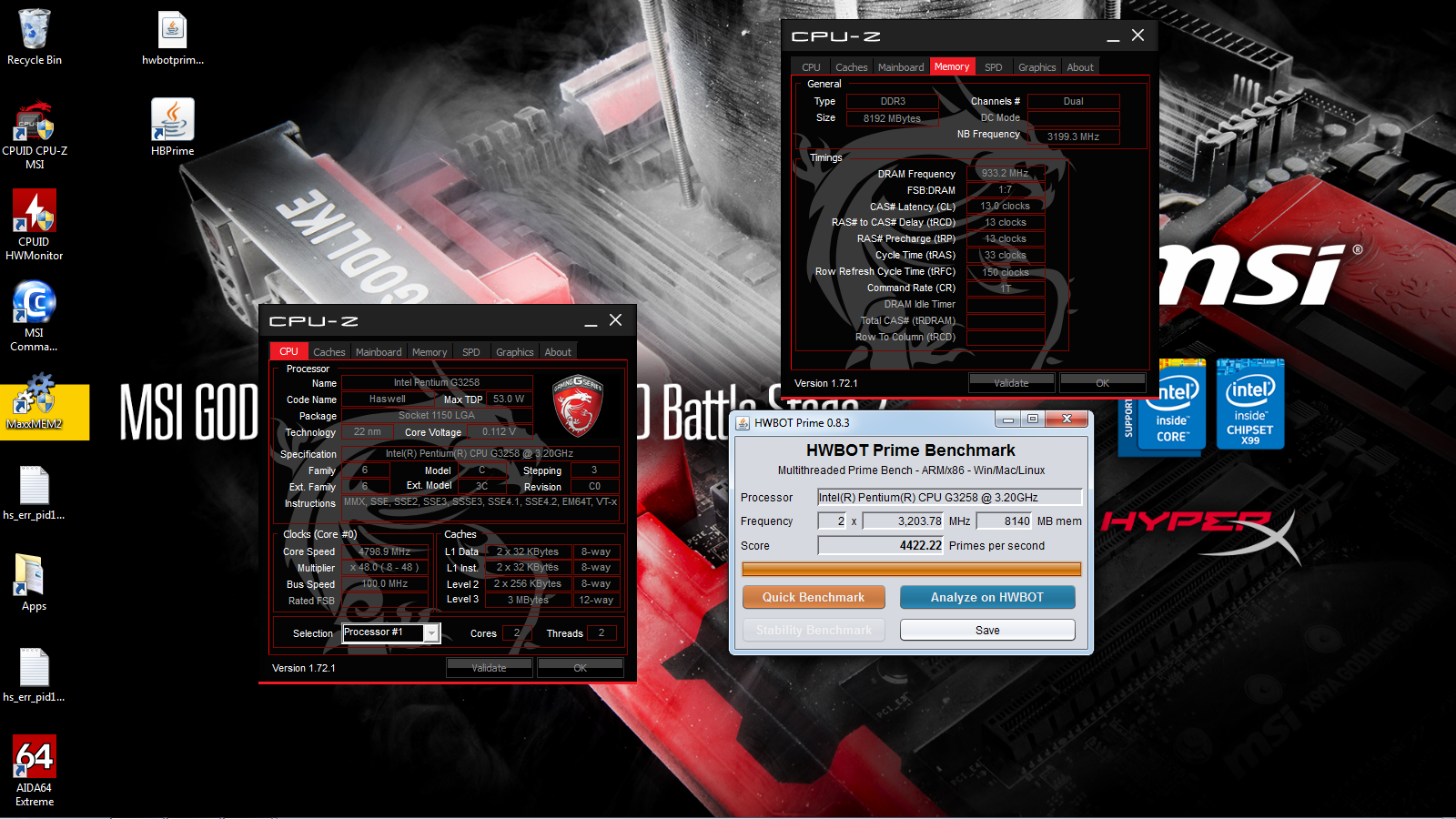The image size is (1456, 819).
Task: Click the Threads count value in CPU-Z
Action: 602,632
